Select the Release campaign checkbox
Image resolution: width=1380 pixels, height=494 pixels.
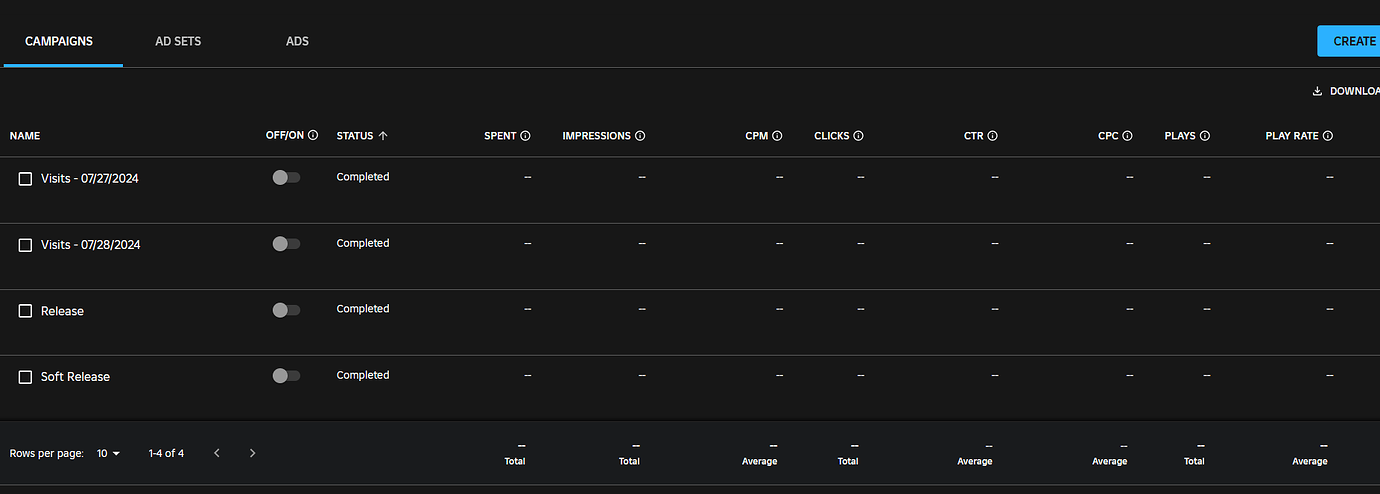(25, 311)
